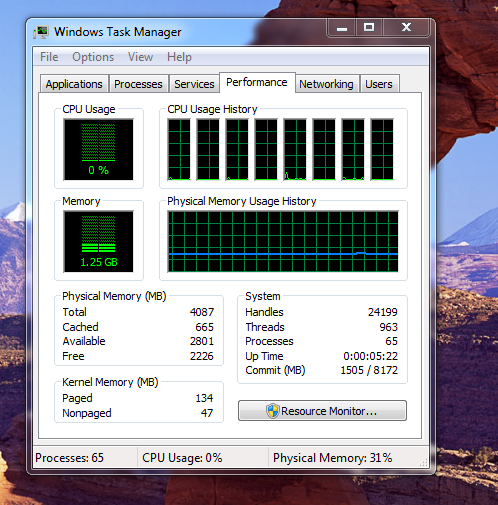Screen dimensions: 498x505
Task: Click the Handles value 24199
Action: pyautogui.click(x=383, y=312)
